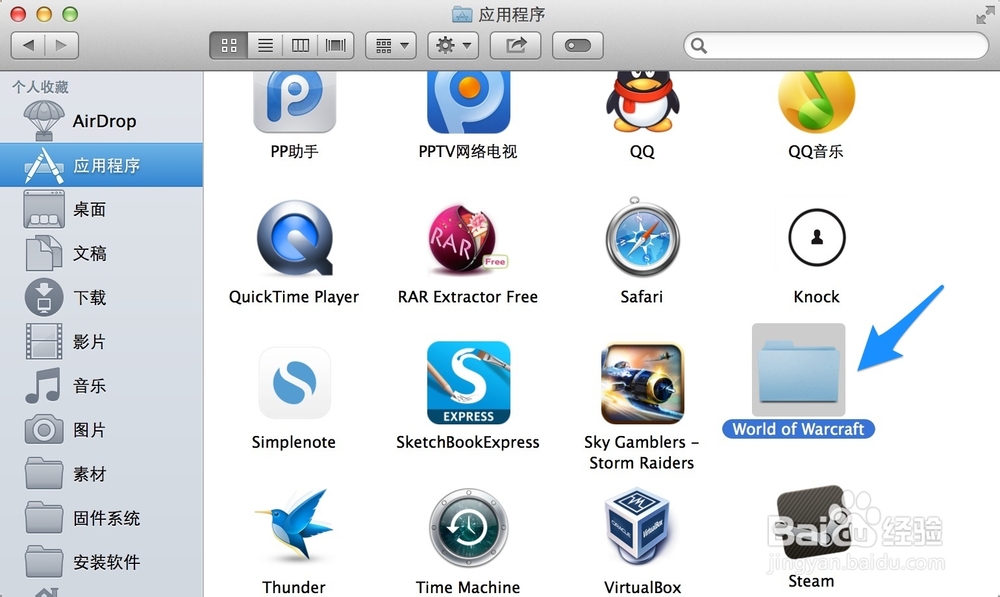This screenshot has height=597, width=1000.
Task: Select the RAR Extractor Free icon
Action: click(x=468, y=238)
